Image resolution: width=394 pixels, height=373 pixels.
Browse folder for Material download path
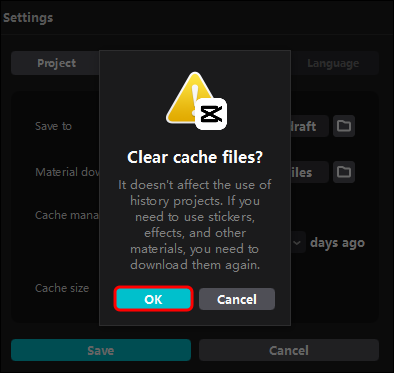344,172
